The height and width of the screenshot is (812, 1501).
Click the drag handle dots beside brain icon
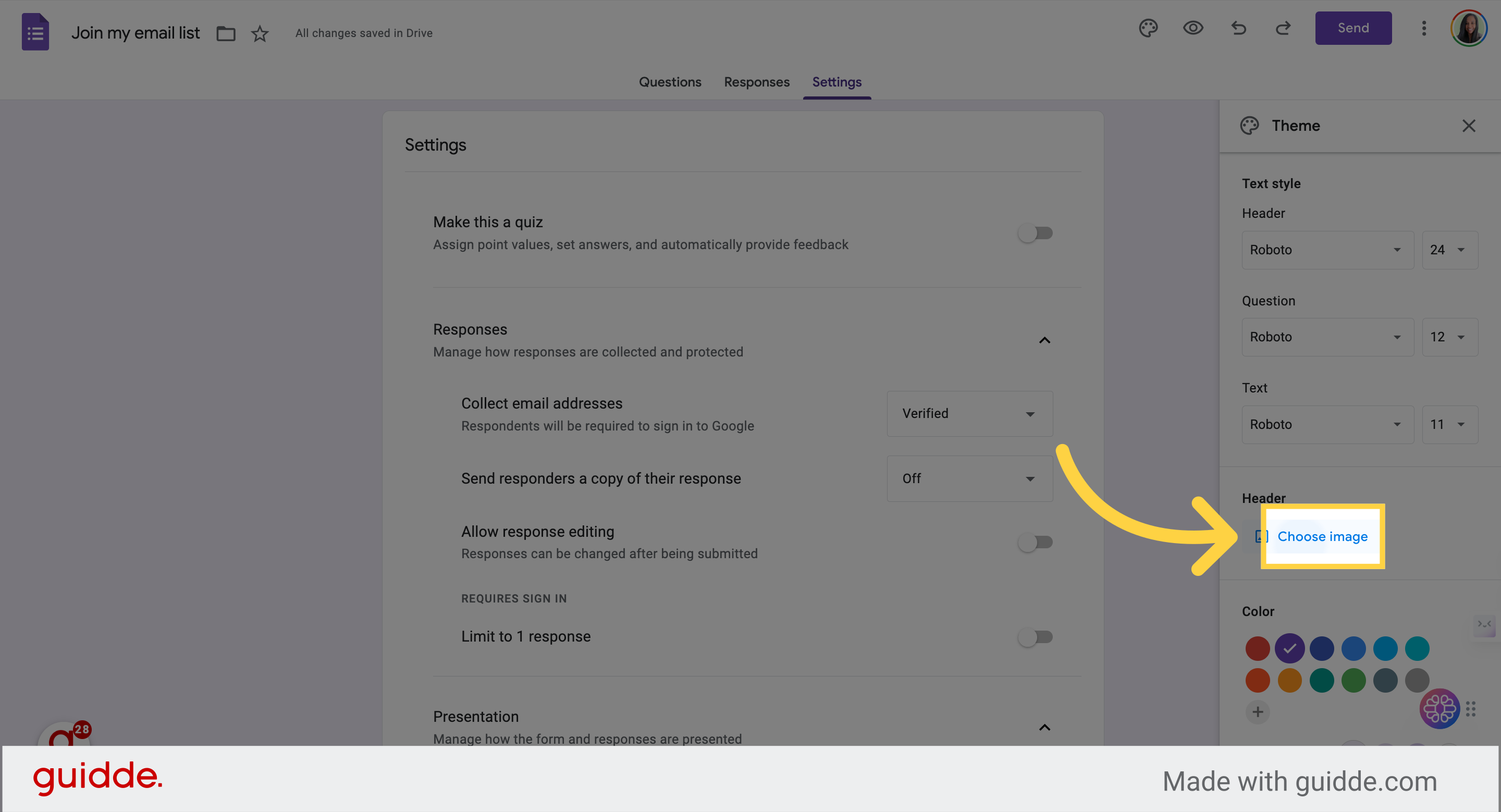(1471, 709)
